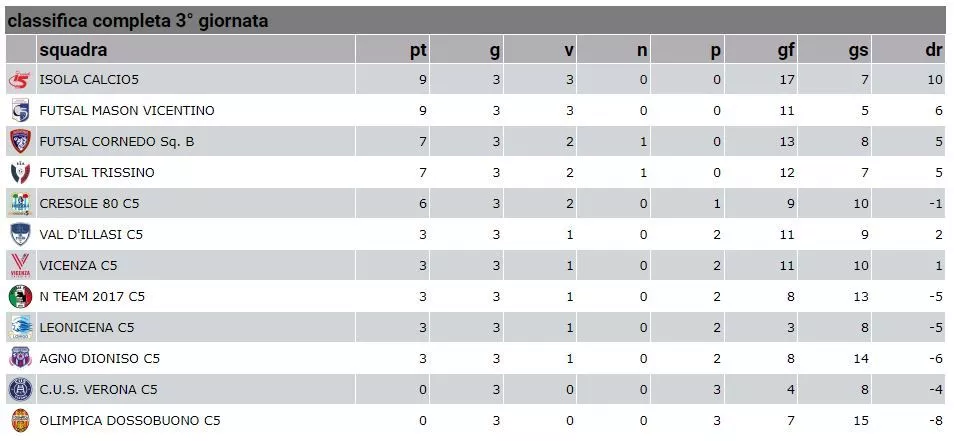Image resolution: width=954 pixels, height=441 pixels.
Task: Click the Agno Dioniso C5 purple badge
Action: pos(20,358)
